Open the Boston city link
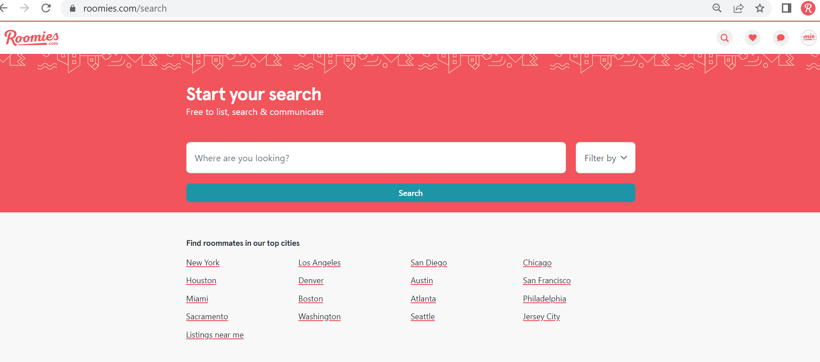This screenshot has width=820, height=362. coord(311,299)
